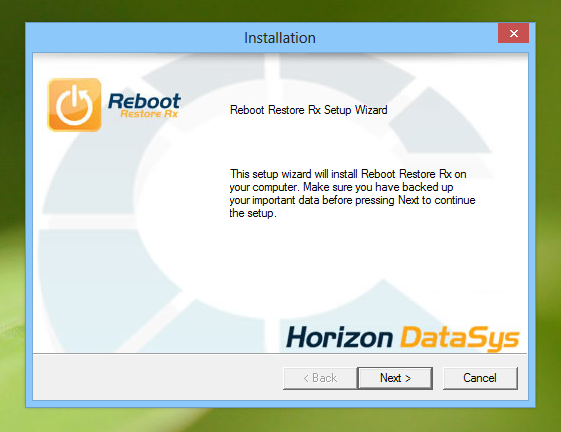Image resolution: width=561 pixels, height=432 pixels.
Task: Click the blue "Reboot" logo wordmark
Action: click(x=144, y=101)
